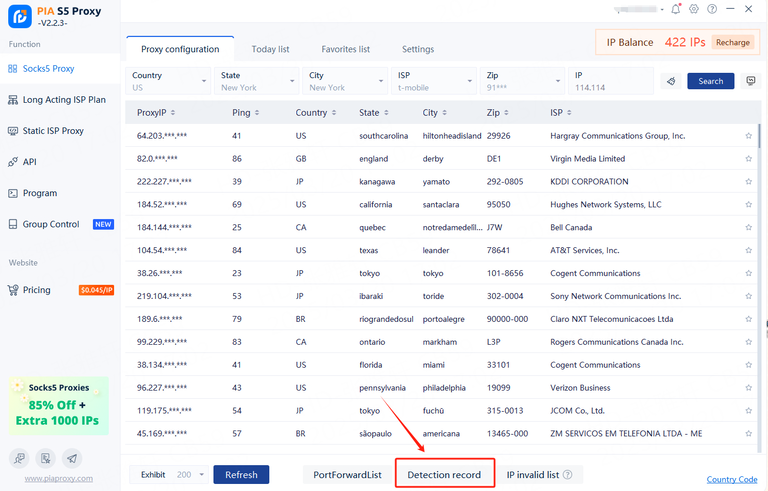768x491 pixels.
Task: Open the Country Code link
Action: pos(731,480)
